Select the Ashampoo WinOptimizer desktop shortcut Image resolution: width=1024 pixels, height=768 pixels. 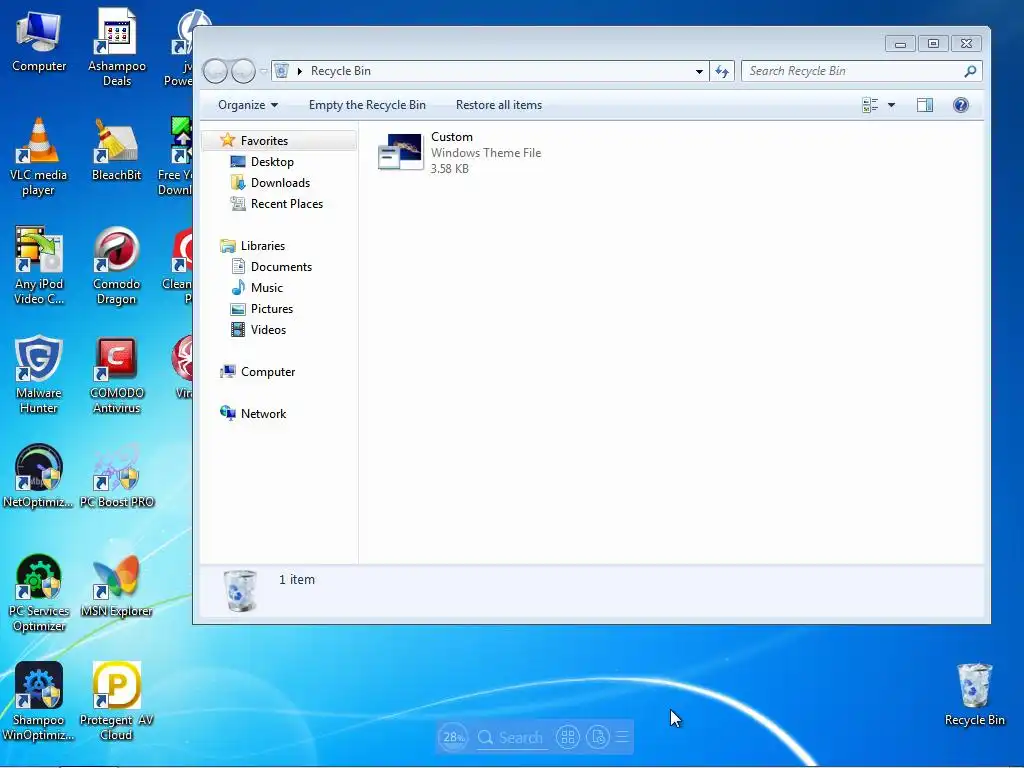(39, 703)
